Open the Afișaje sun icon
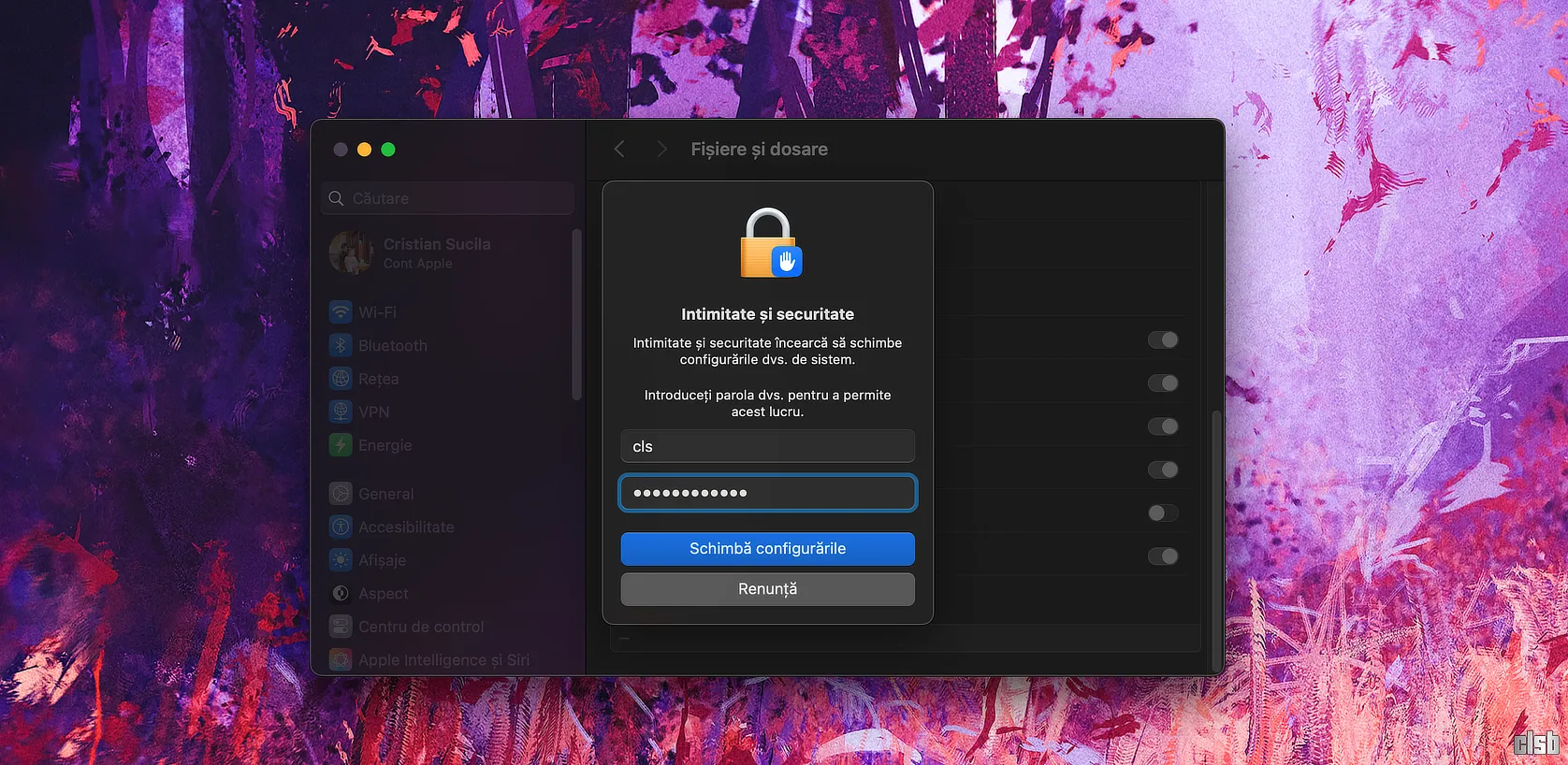 coord(341,560)
